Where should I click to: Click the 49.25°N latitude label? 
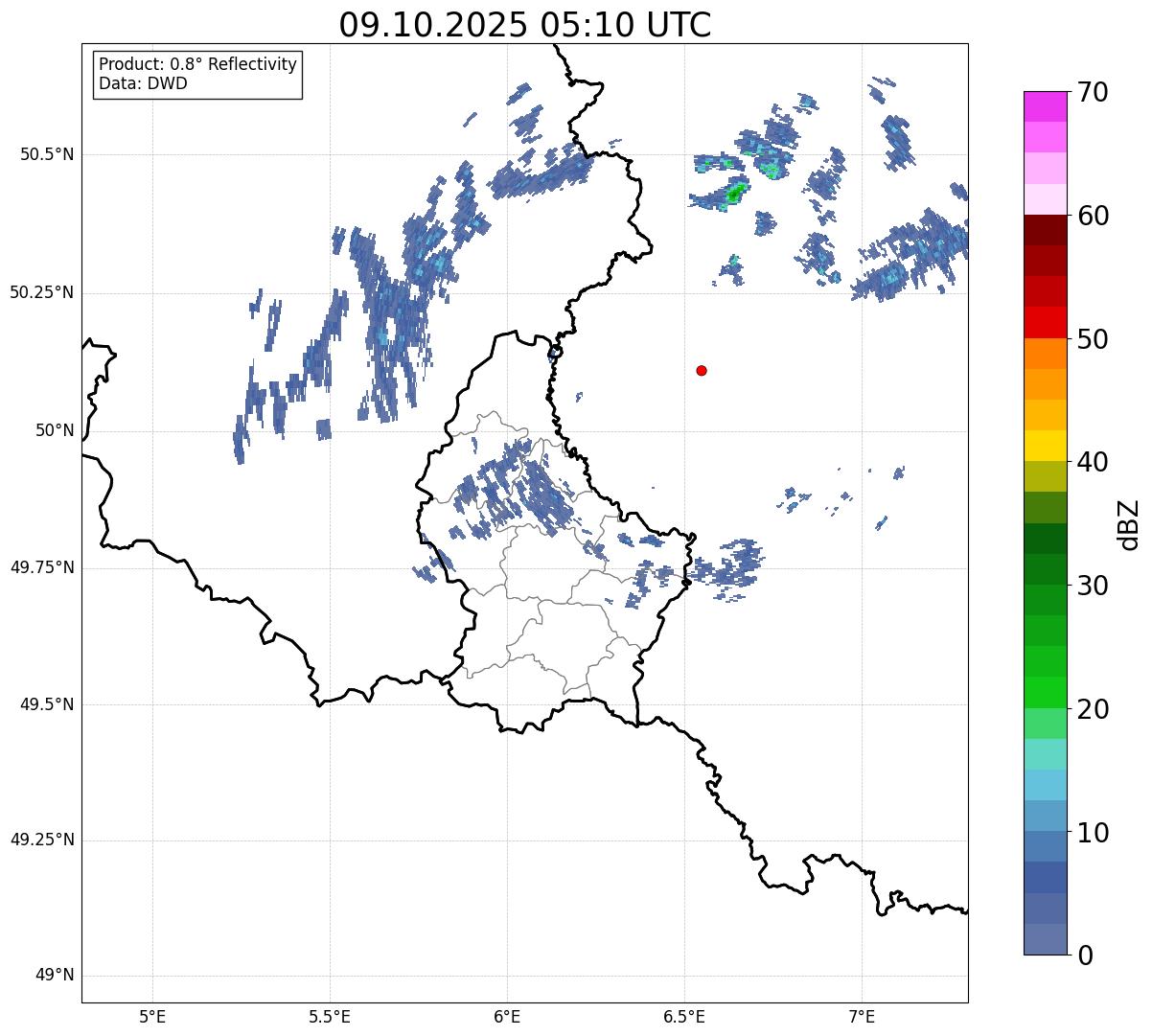[41, 840]
